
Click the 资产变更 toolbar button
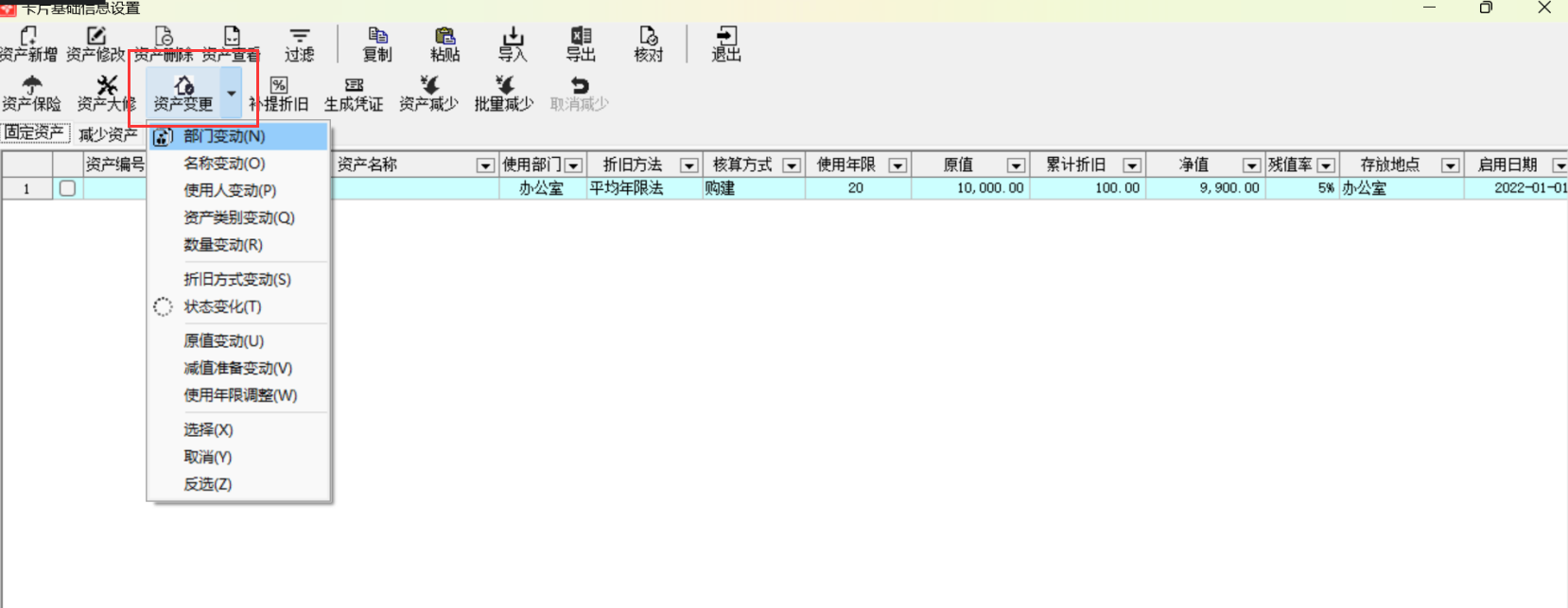[183, 94]
